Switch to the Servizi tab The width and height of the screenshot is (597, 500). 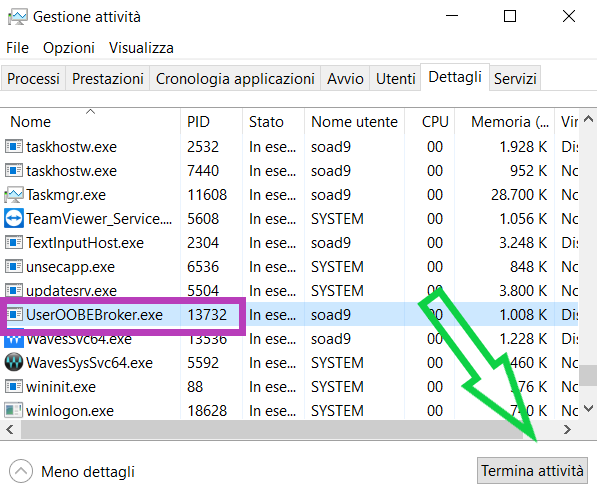click(515, 79)
